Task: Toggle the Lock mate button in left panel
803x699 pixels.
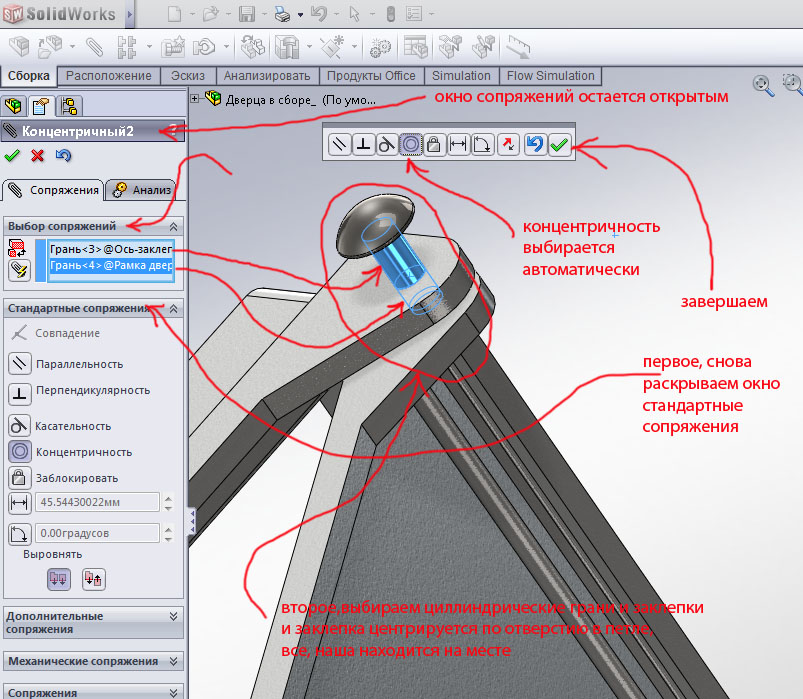Action: [19, 478]
